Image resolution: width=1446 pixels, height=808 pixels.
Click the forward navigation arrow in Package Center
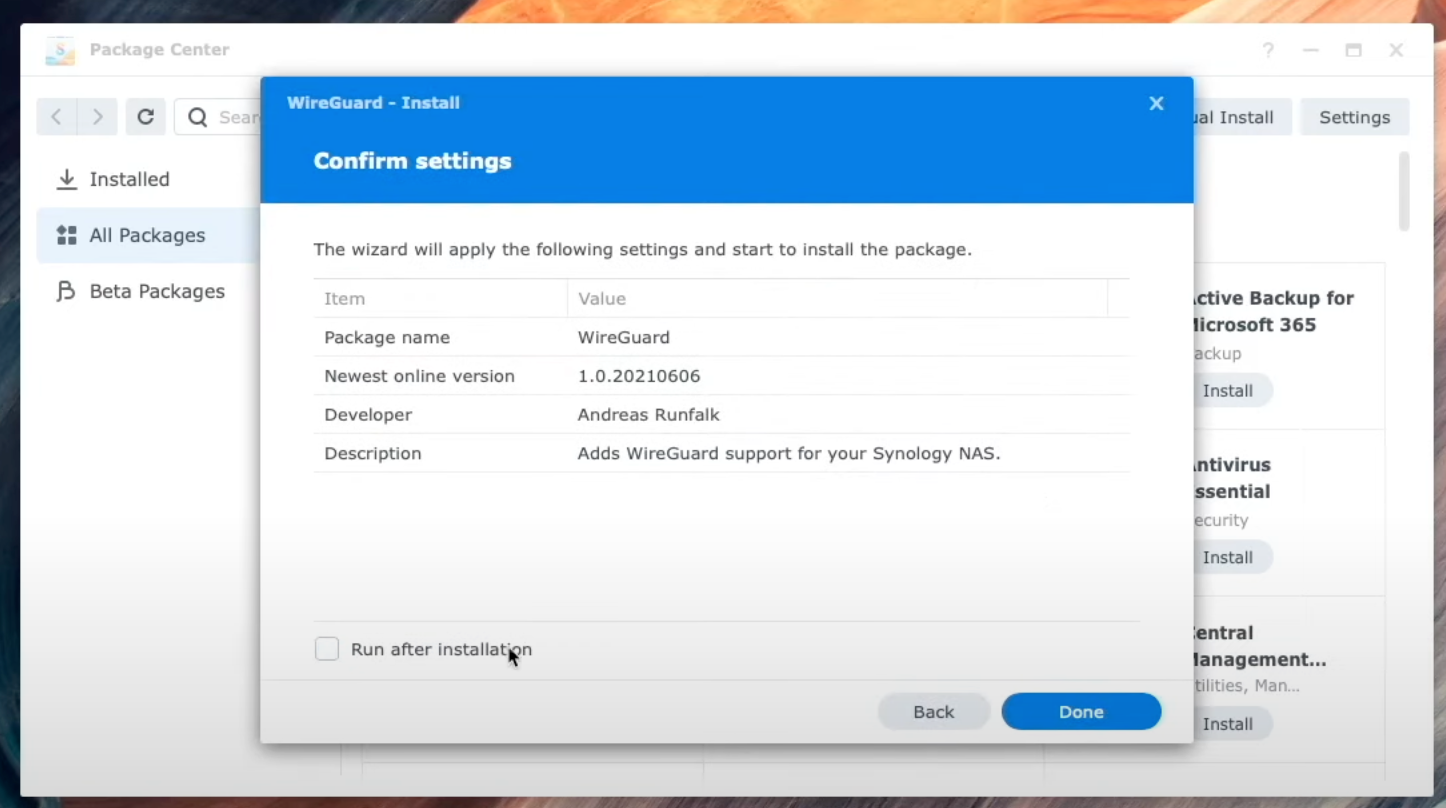point(97,117)
